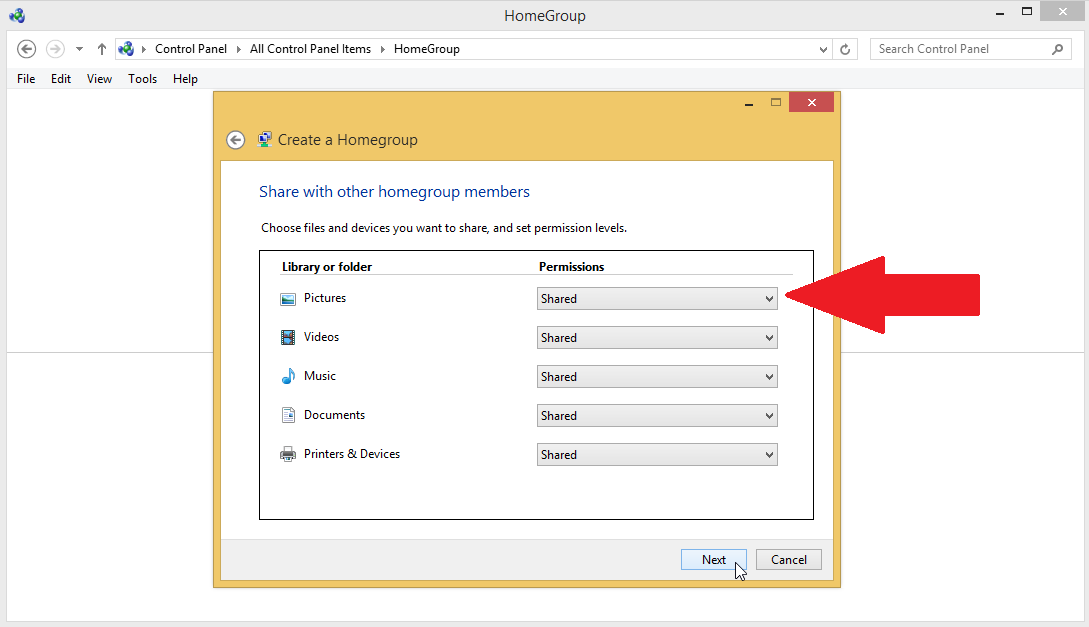Expand the breadcrumb arrow before Control Panel
1089x627 pixels.
[144, 49]
